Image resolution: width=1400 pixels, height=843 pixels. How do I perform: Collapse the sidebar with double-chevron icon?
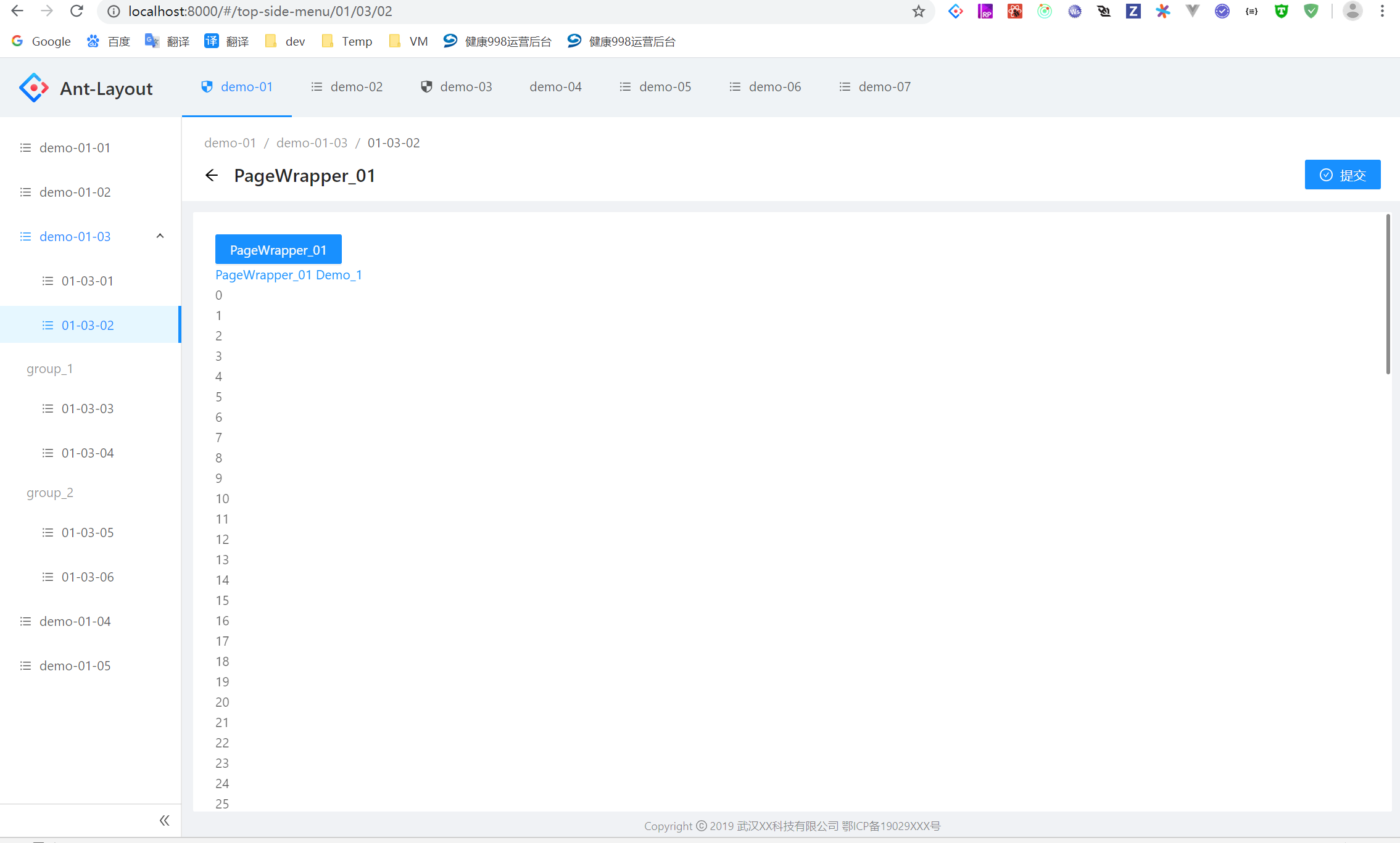point(164,820)
